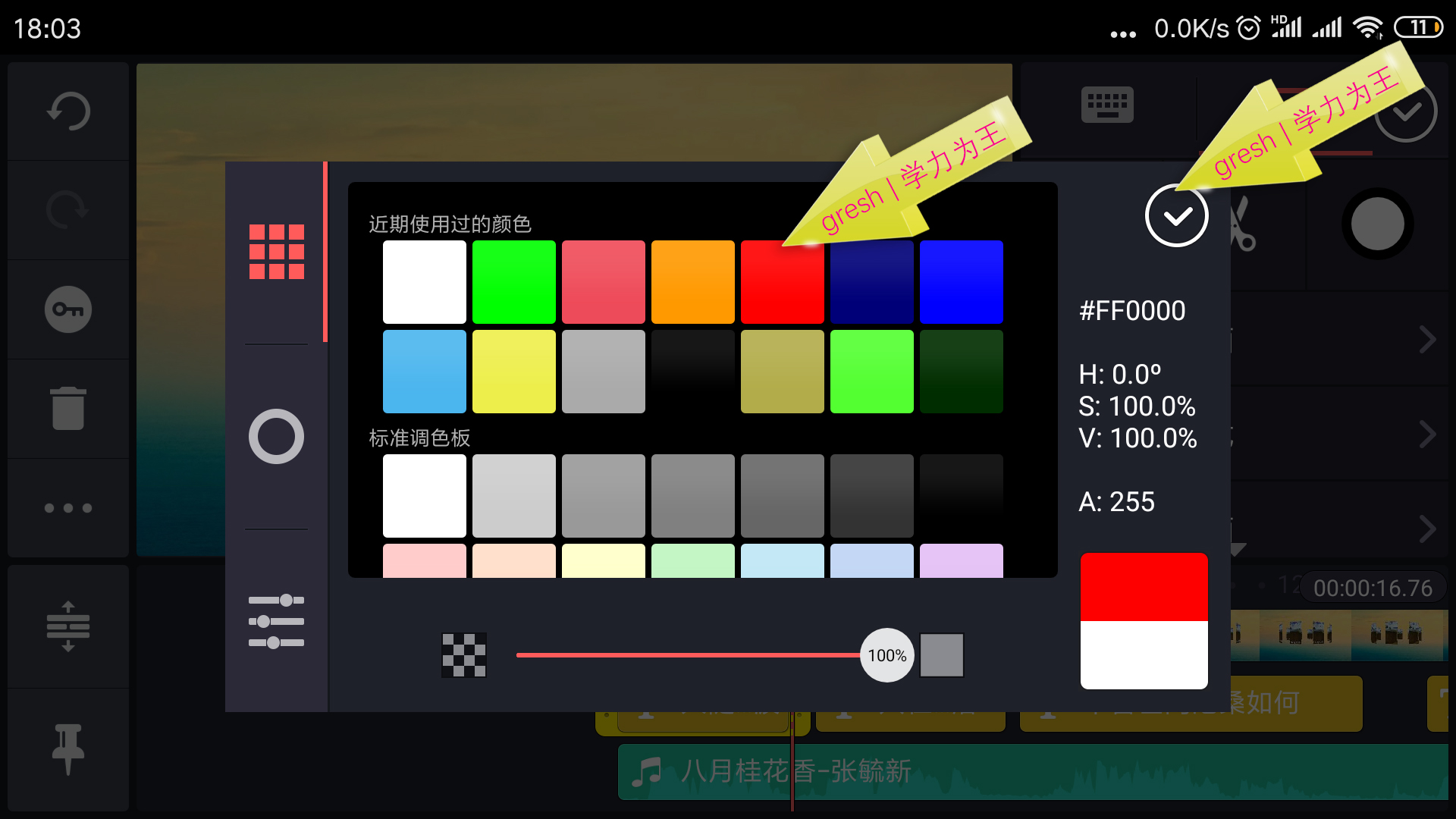Open keyboard input icon
The height and width of the screenshot is (819, 1456).
pyautogui.click(x=1107, y=105)
